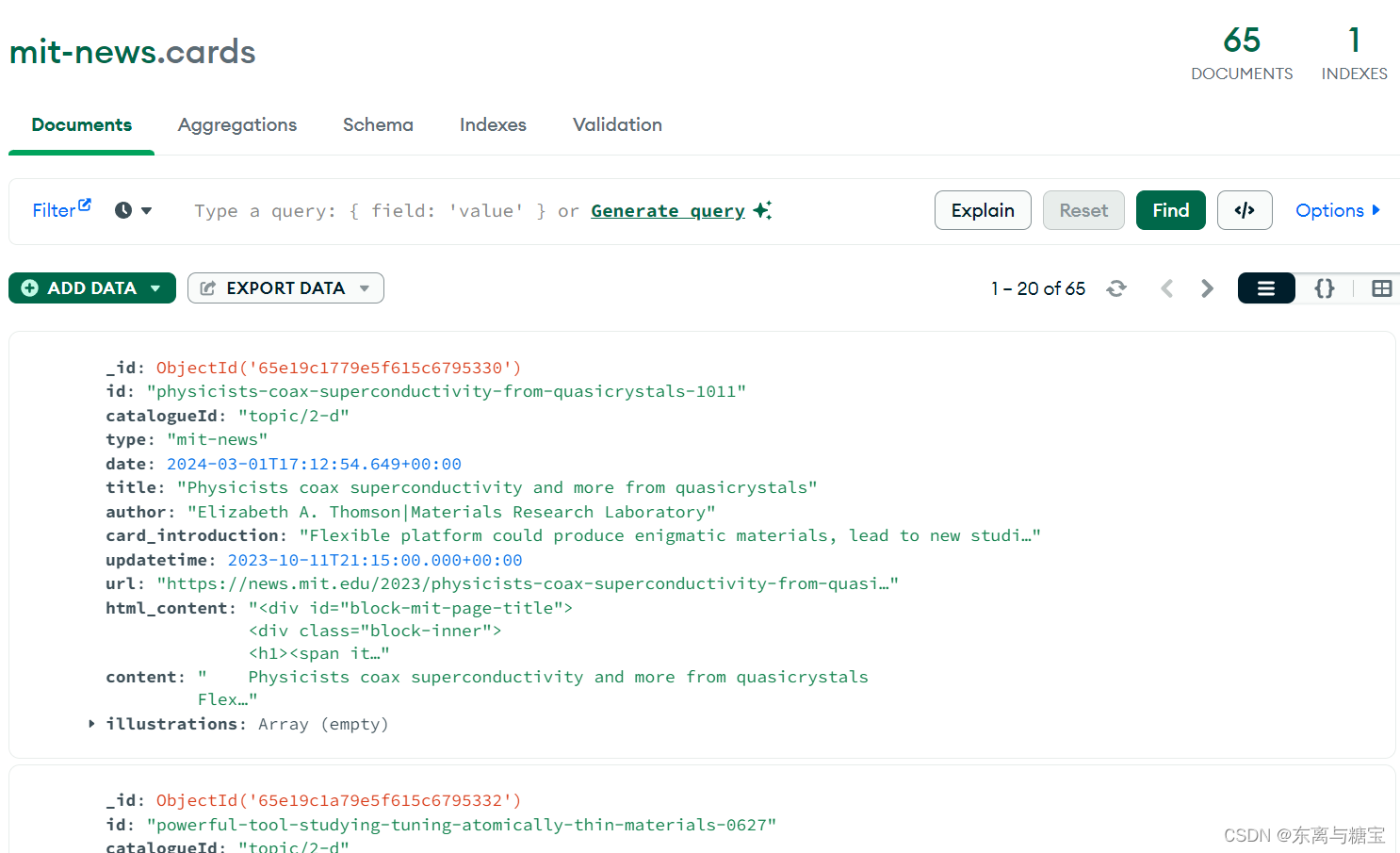Click the updatetime value 2023-10-11T21:15:00
The image size is (1400, 853).
(x=375, y=560)
